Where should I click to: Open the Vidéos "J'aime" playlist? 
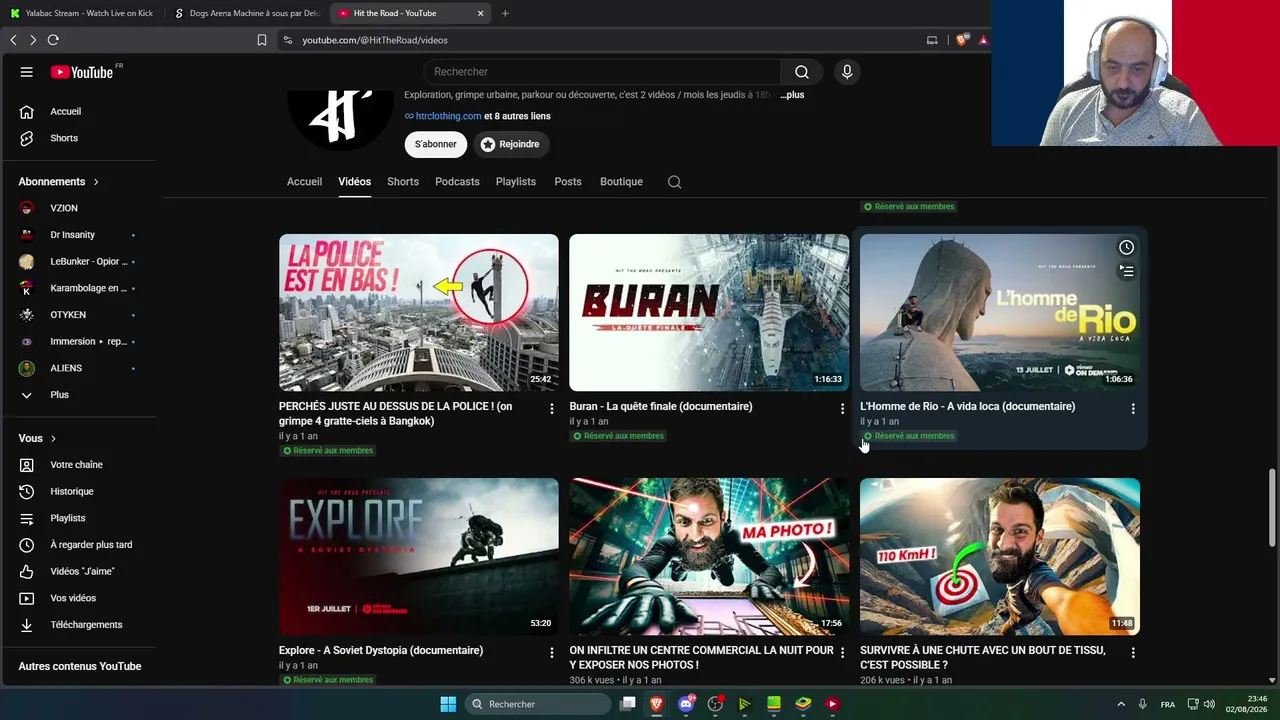[x=82, y=571]
